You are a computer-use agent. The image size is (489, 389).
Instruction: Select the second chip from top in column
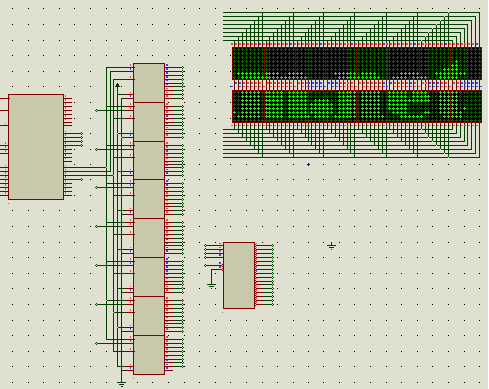click(x=149, y=122)
